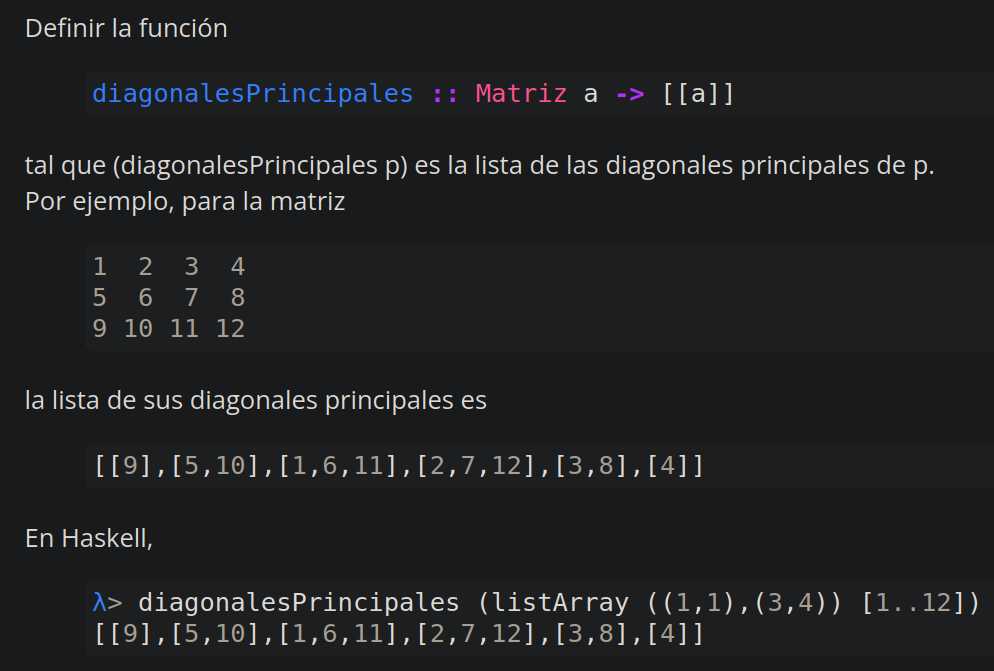The height and width of the screenshot is (671, 994).
Task: Click the blue lambda prompt symbol
Action: click(99, 602)
